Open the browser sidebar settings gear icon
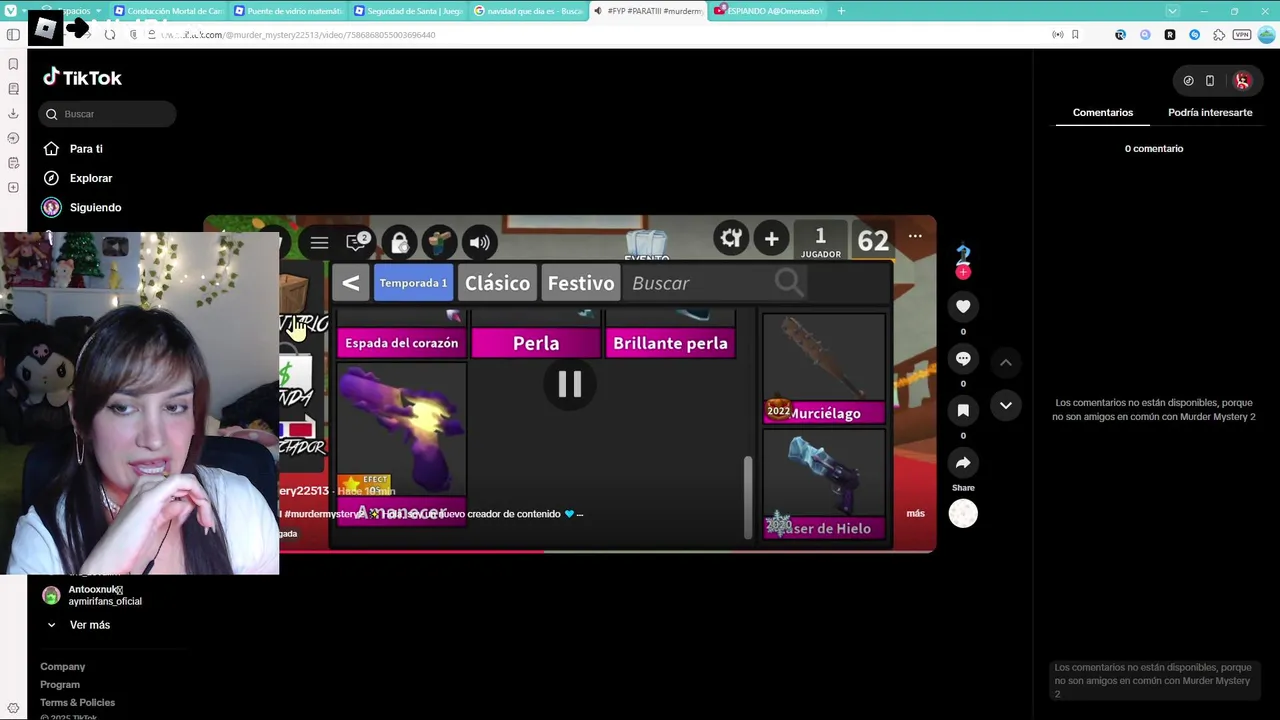The image size is (1280, 720). (x=13, y=708)
